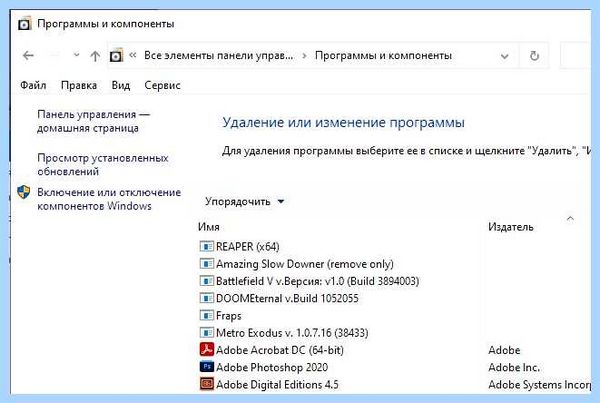The width and height of the screenshot is (600, 403).
Task: Select Adobe Digital Editions 4.5
Action: tap(277, 384)
